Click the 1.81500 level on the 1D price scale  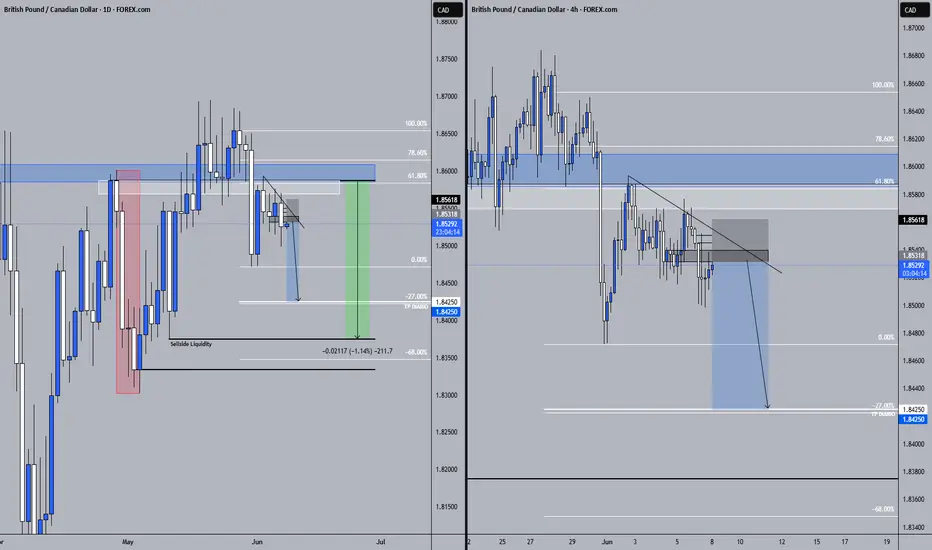tap(446, 507)
